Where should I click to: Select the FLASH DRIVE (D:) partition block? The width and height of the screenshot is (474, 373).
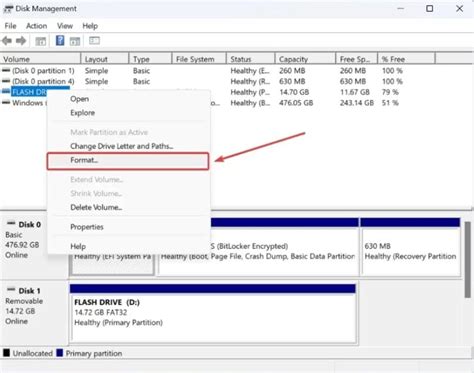[x=213, y=313]
